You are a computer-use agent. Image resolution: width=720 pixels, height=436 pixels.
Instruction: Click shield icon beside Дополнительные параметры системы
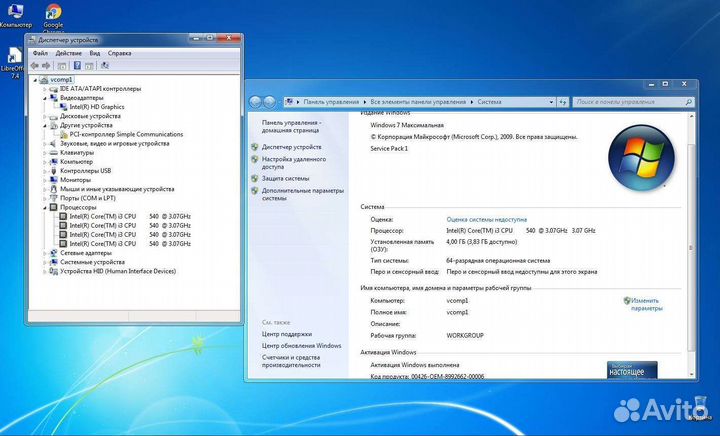pyautogui.click(x=254, y=190)
